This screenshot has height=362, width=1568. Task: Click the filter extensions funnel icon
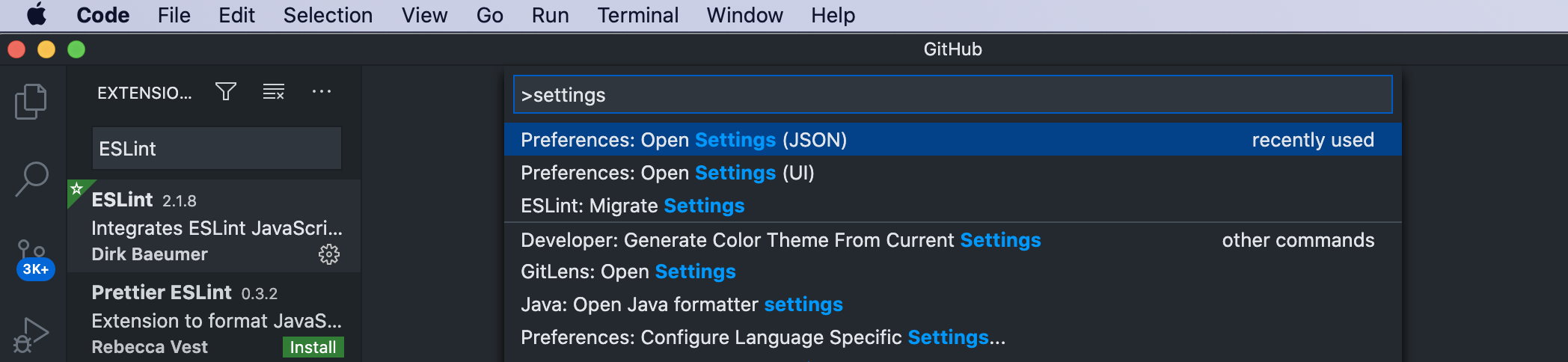tap(226, 92)
